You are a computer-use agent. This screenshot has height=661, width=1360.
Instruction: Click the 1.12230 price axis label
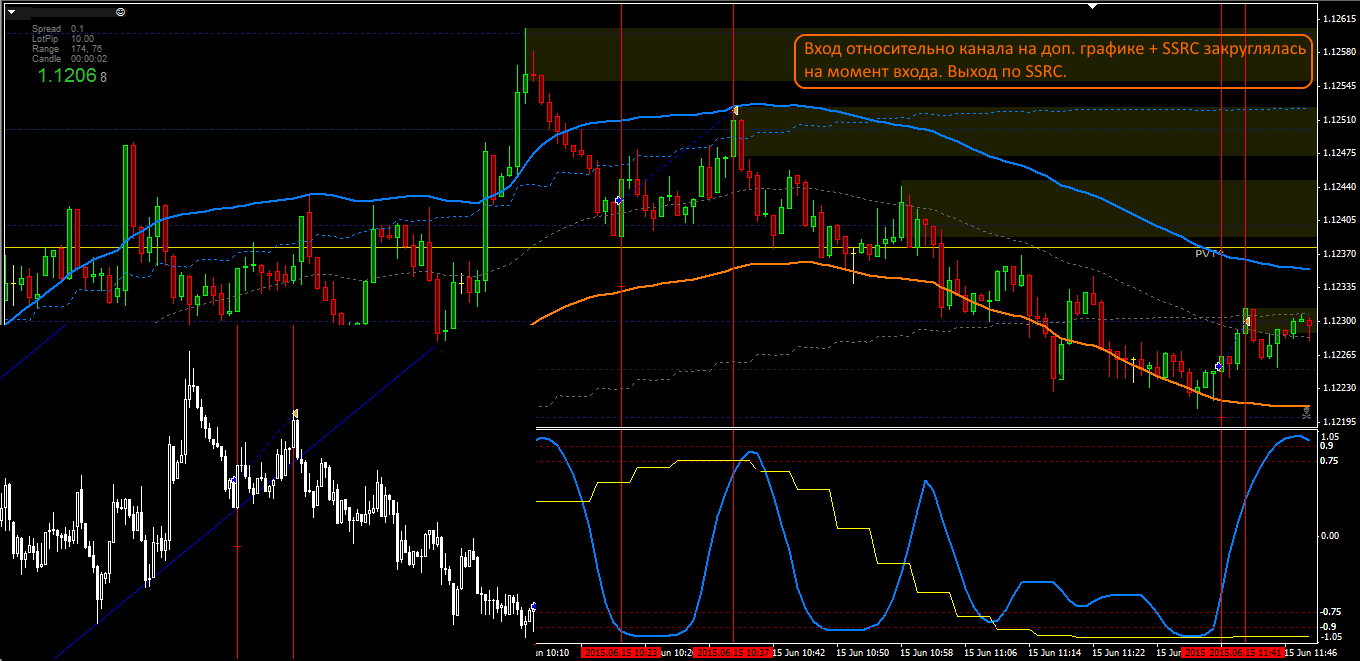coord(1338,388)
